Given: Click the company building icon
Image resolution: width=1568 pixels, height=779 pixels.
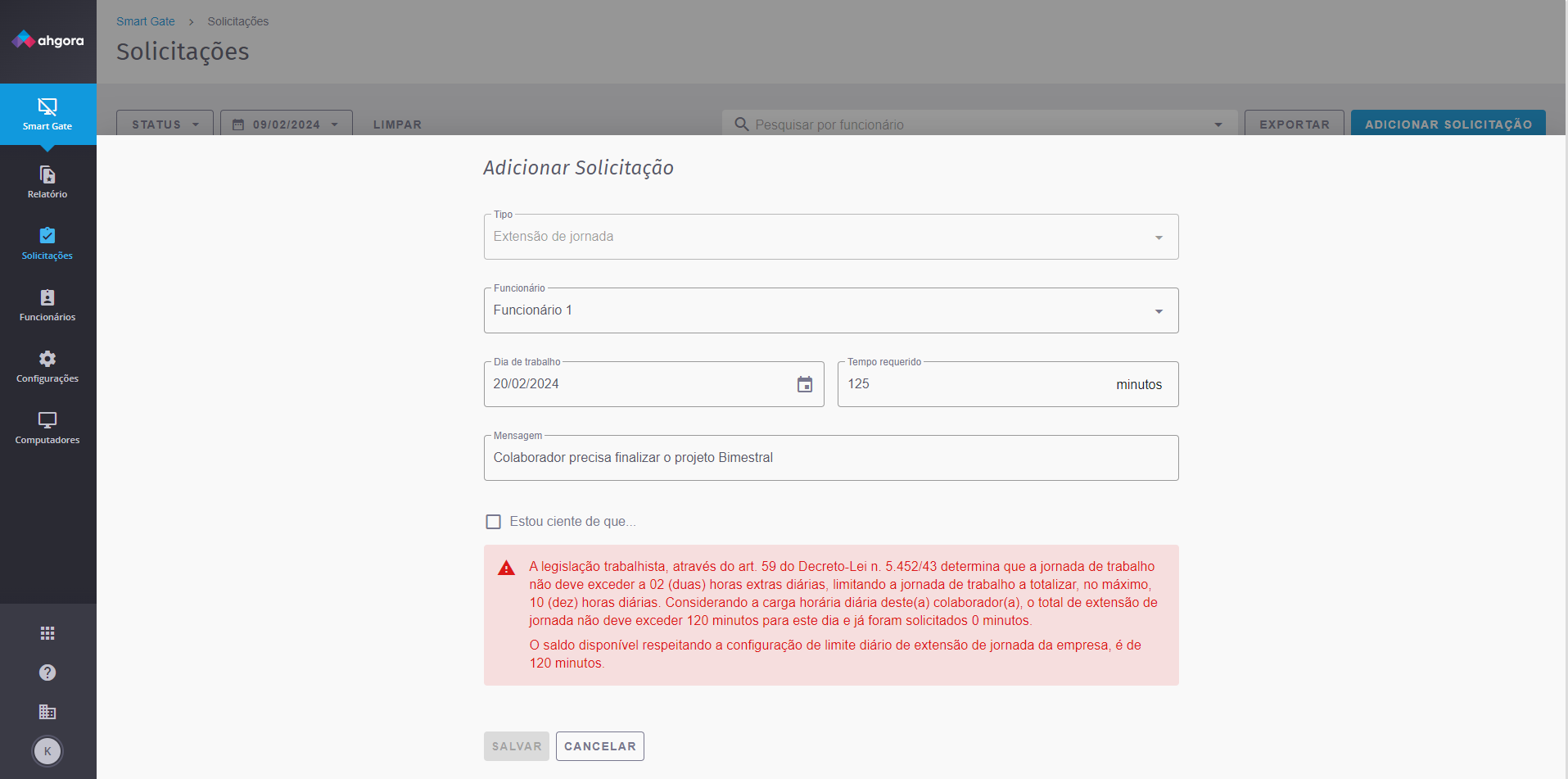Looking at the screenshot, I should [47, 712].
